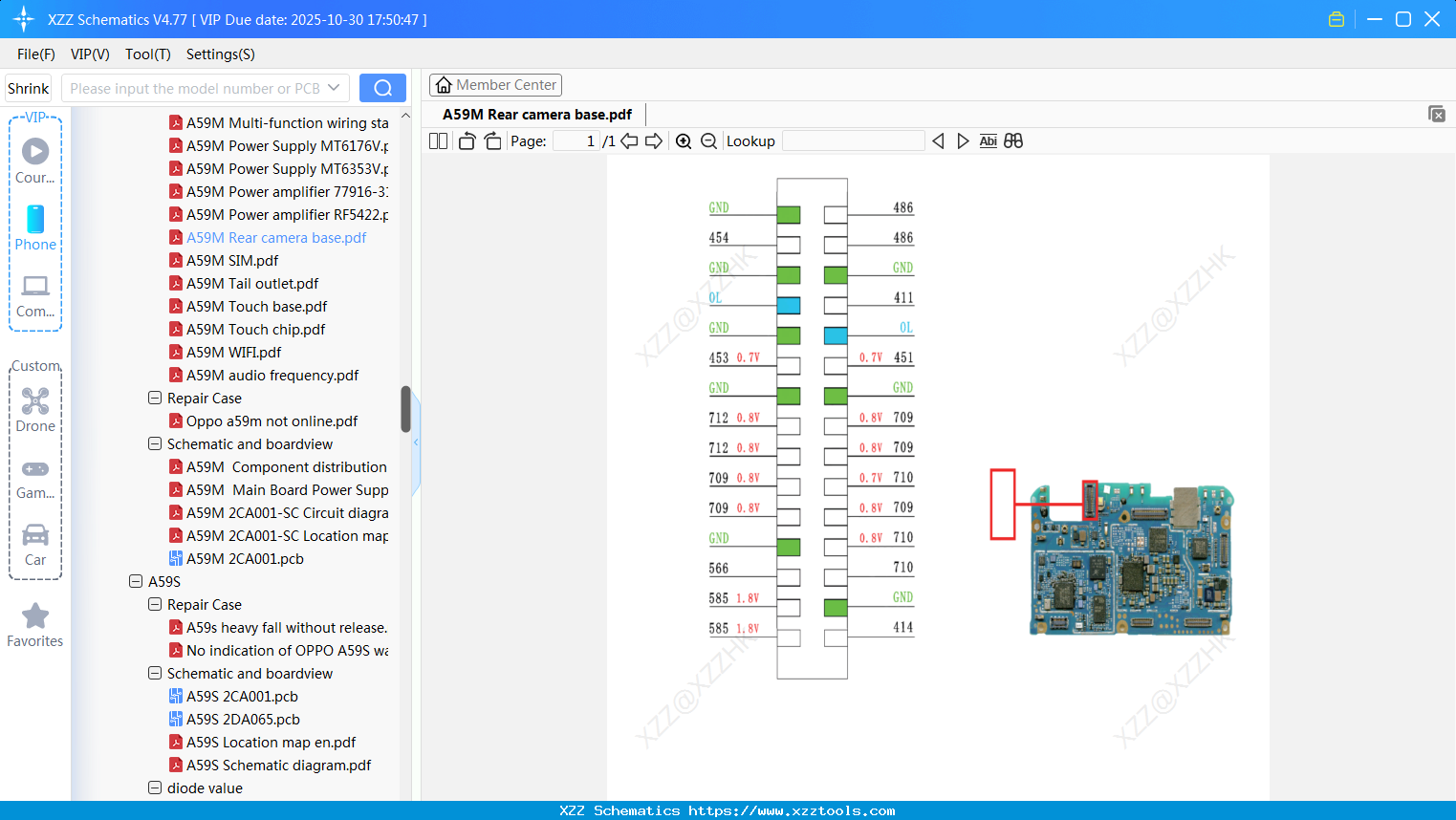Collapse the A59S Repair Case folder
Viewport: 1456px width, 820px height.
point(155,604)
